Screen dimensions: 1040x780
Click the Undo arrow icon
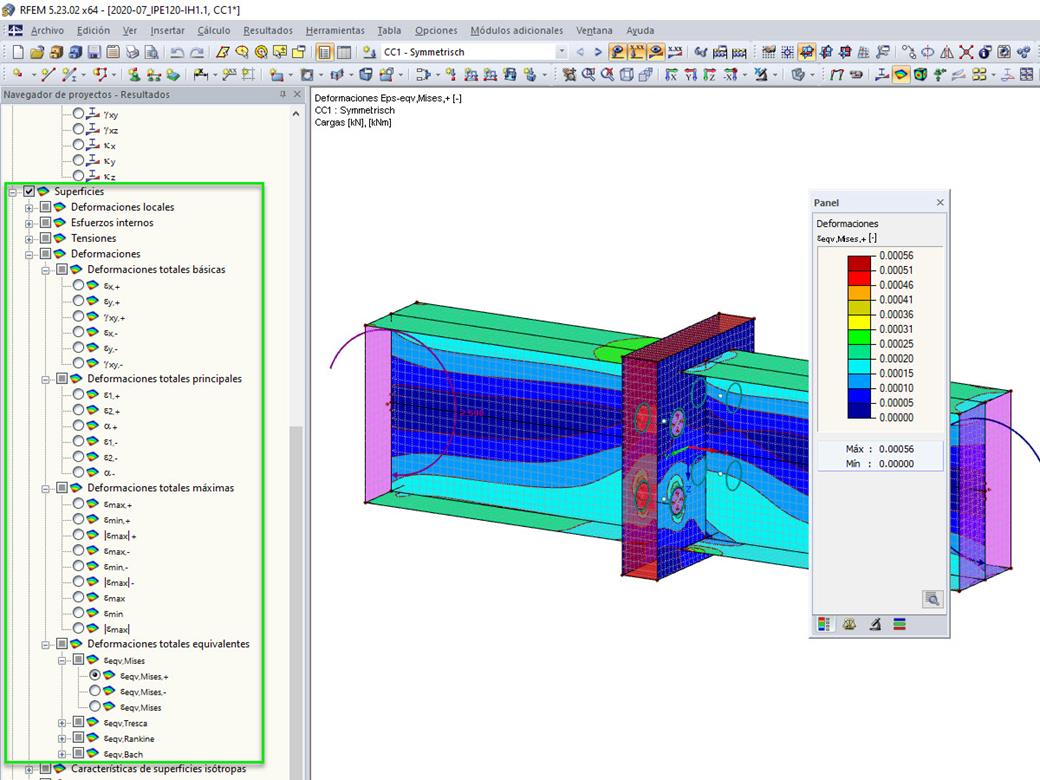point(177,52)
